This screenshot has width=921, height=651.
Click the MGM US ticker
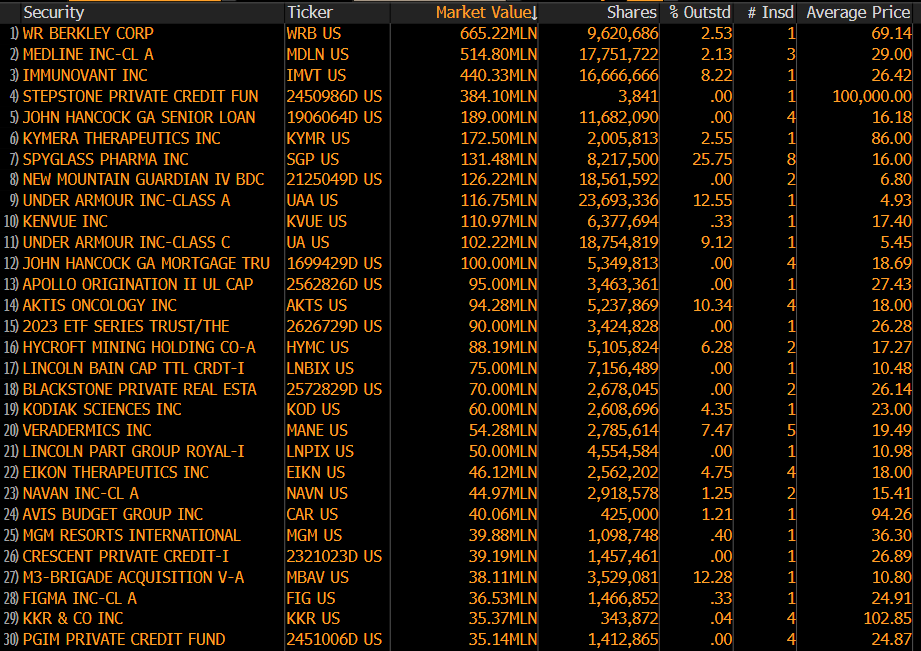tap(314, 536)
